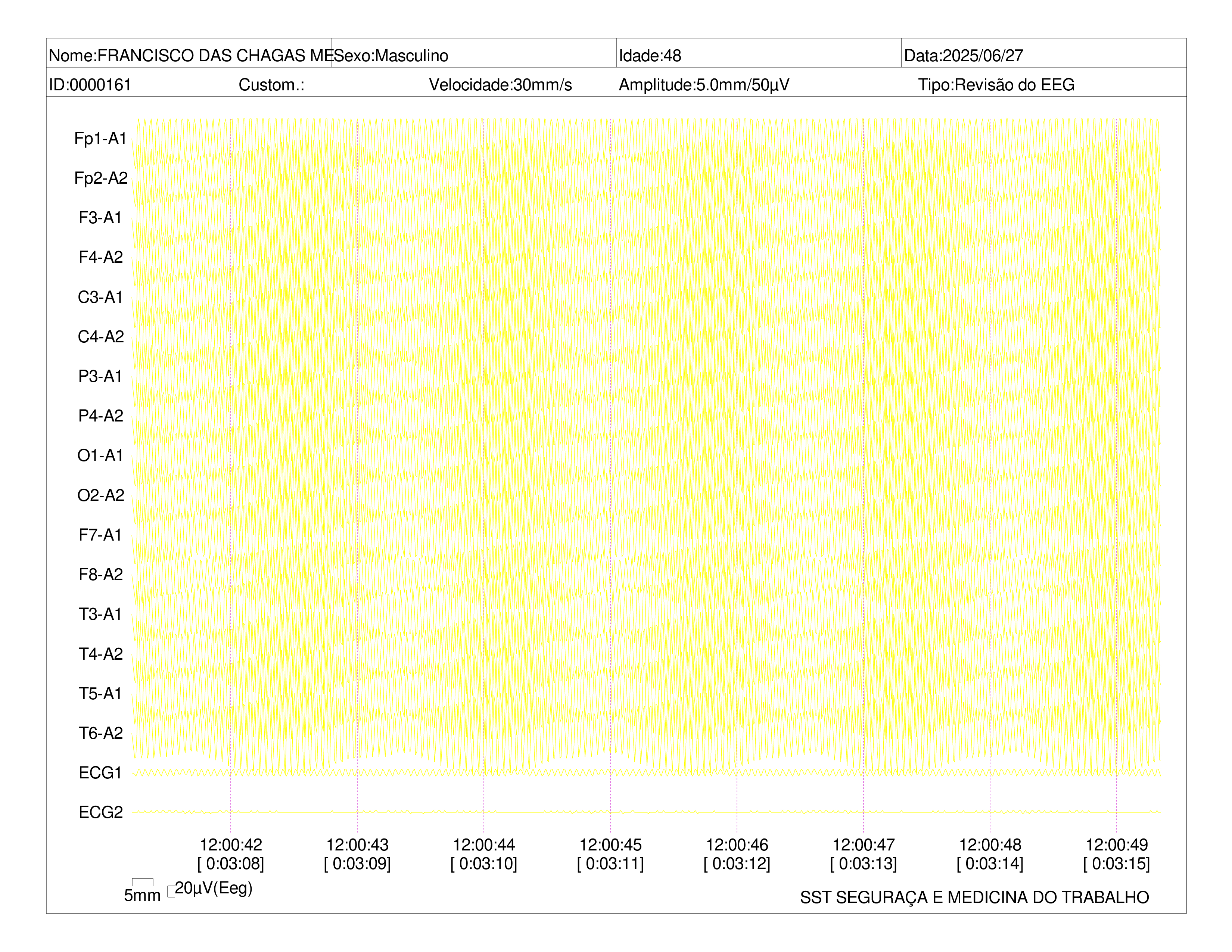The image size is (1232, 952).
Task: Click the Tipo:Revisão do EEG label
Action: (x=996, y=85)
